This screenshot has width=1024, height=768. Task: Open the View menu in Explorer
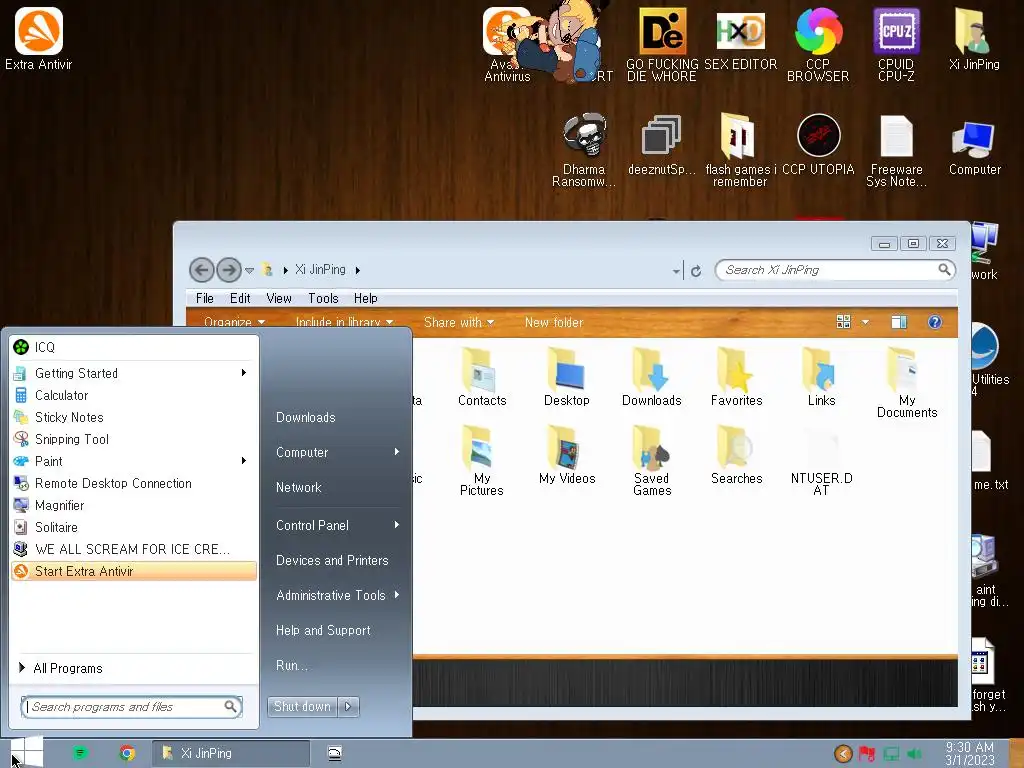[x=279, y=298]
